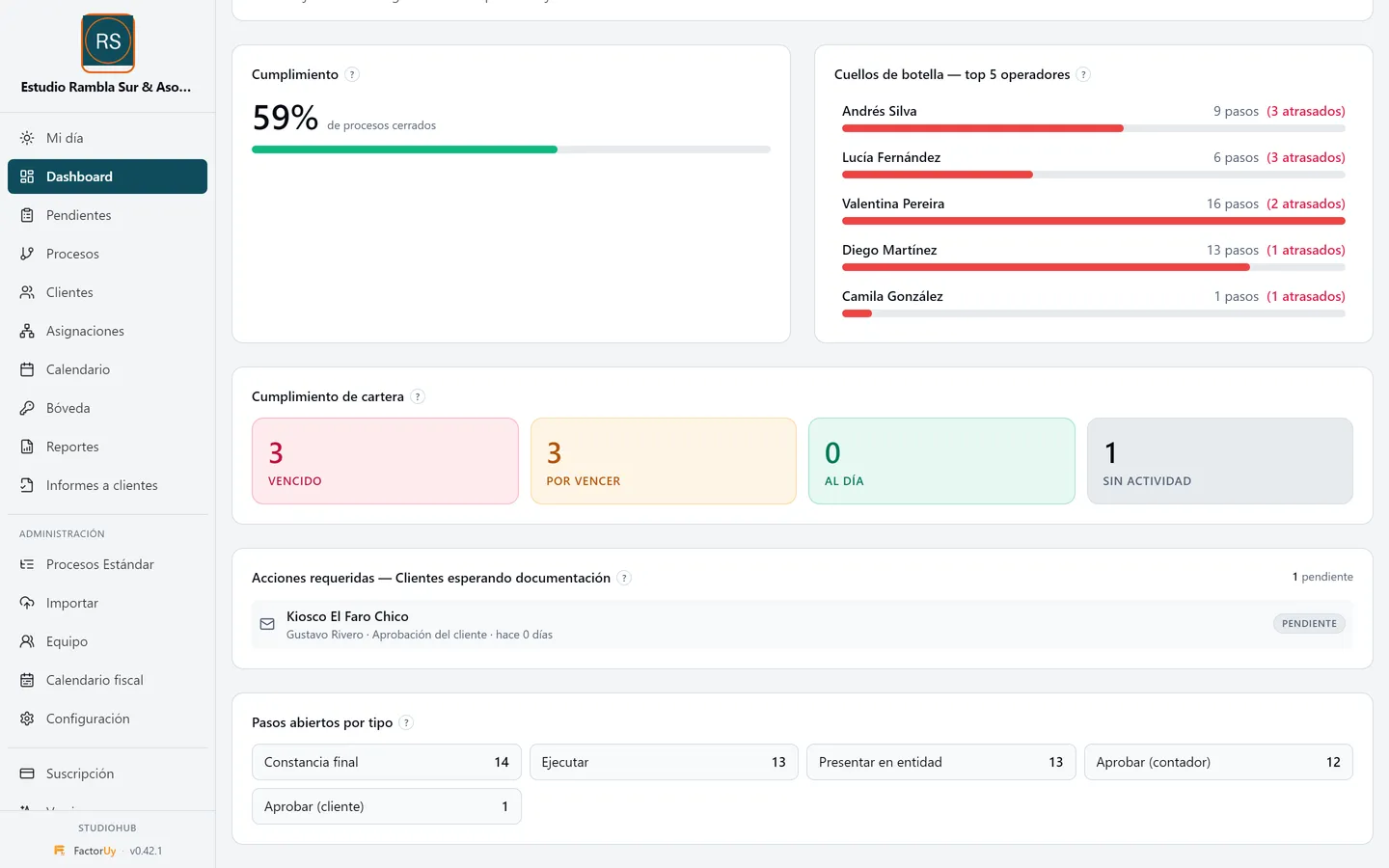Click the v0.42.1 version label
The width and height of the screenshot is (1389, 868).
(x=146, y=851)
